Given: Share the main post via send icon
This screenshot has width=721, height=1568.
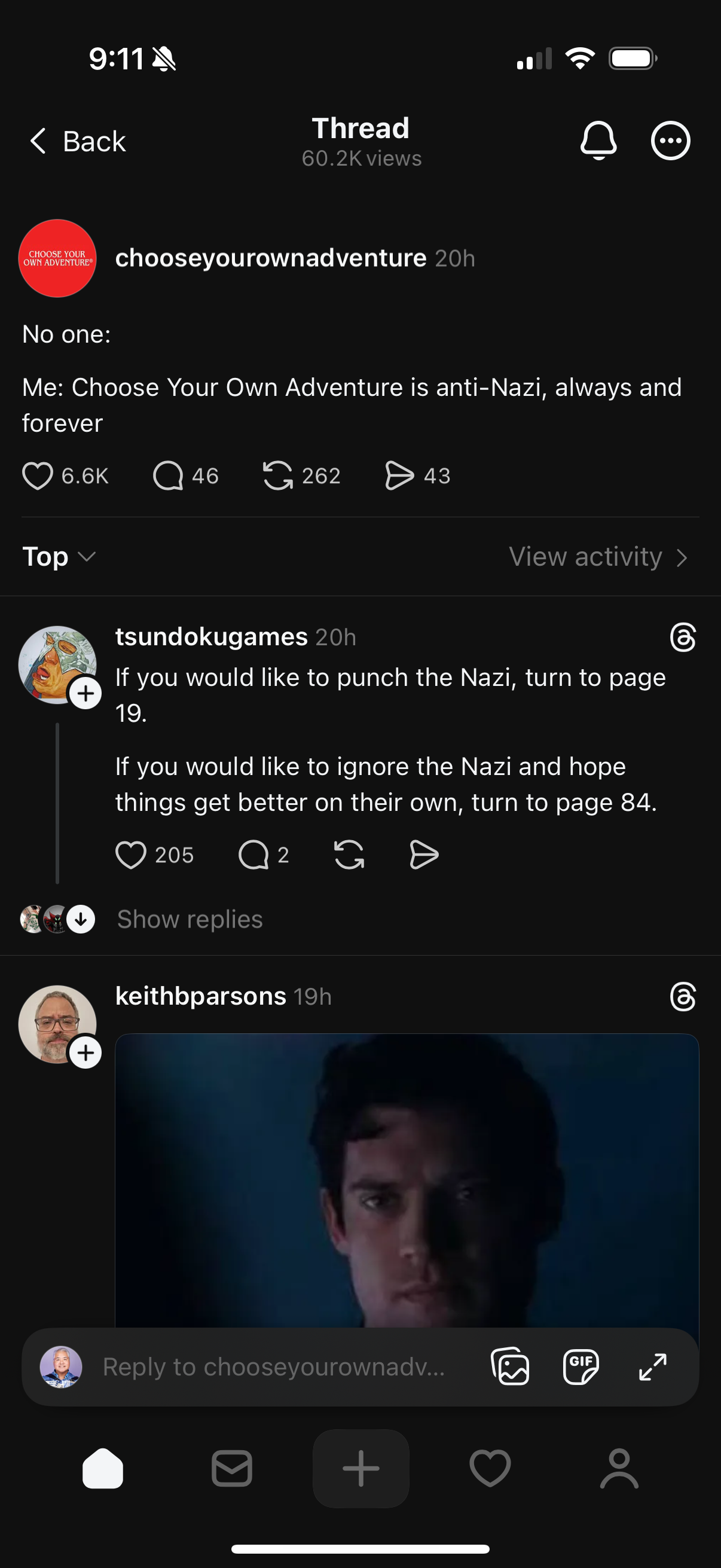Looking at the screenshot, I should (399, 475).
